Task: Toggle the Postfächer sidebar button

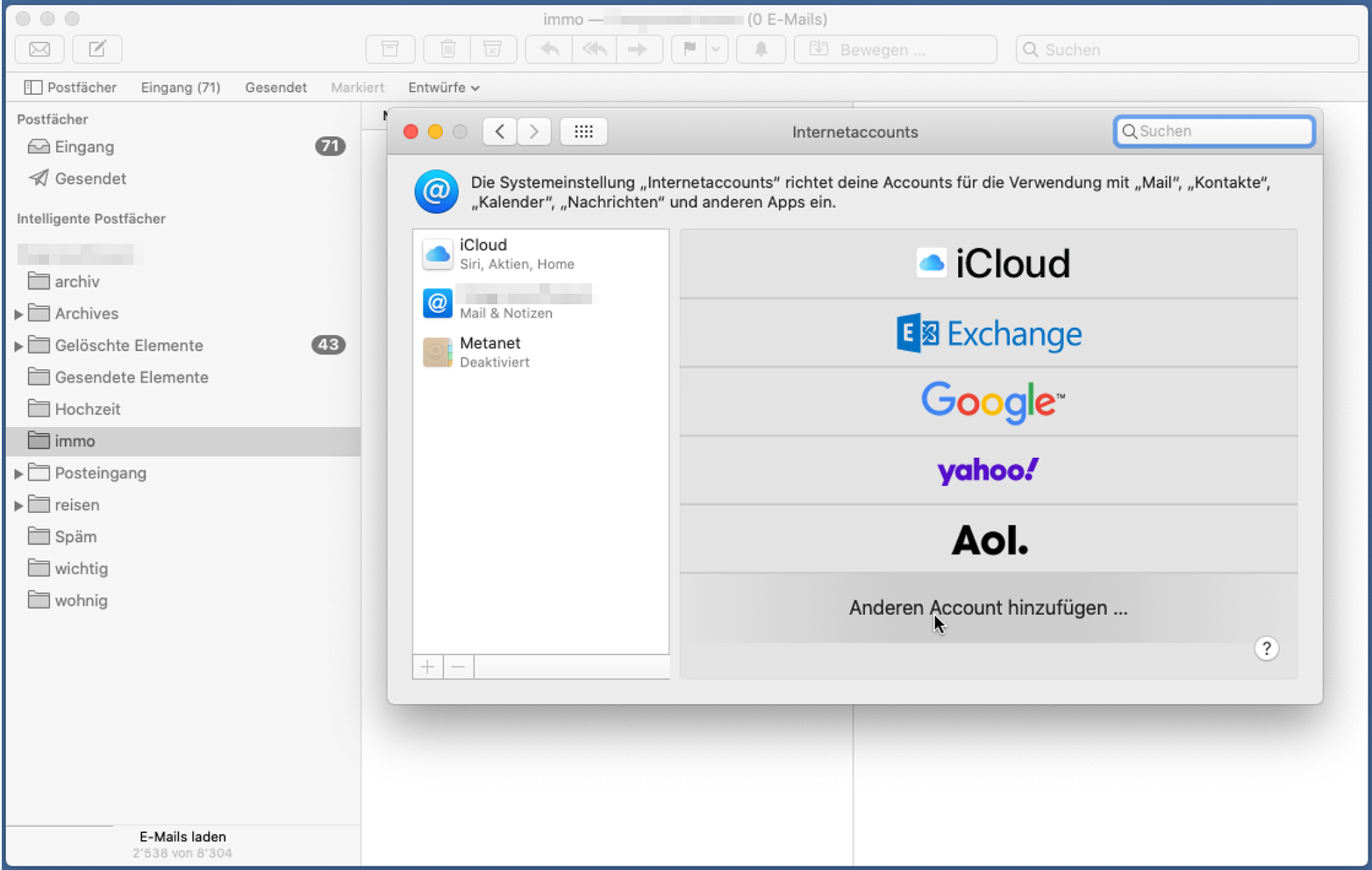Action: pos(70,88)
